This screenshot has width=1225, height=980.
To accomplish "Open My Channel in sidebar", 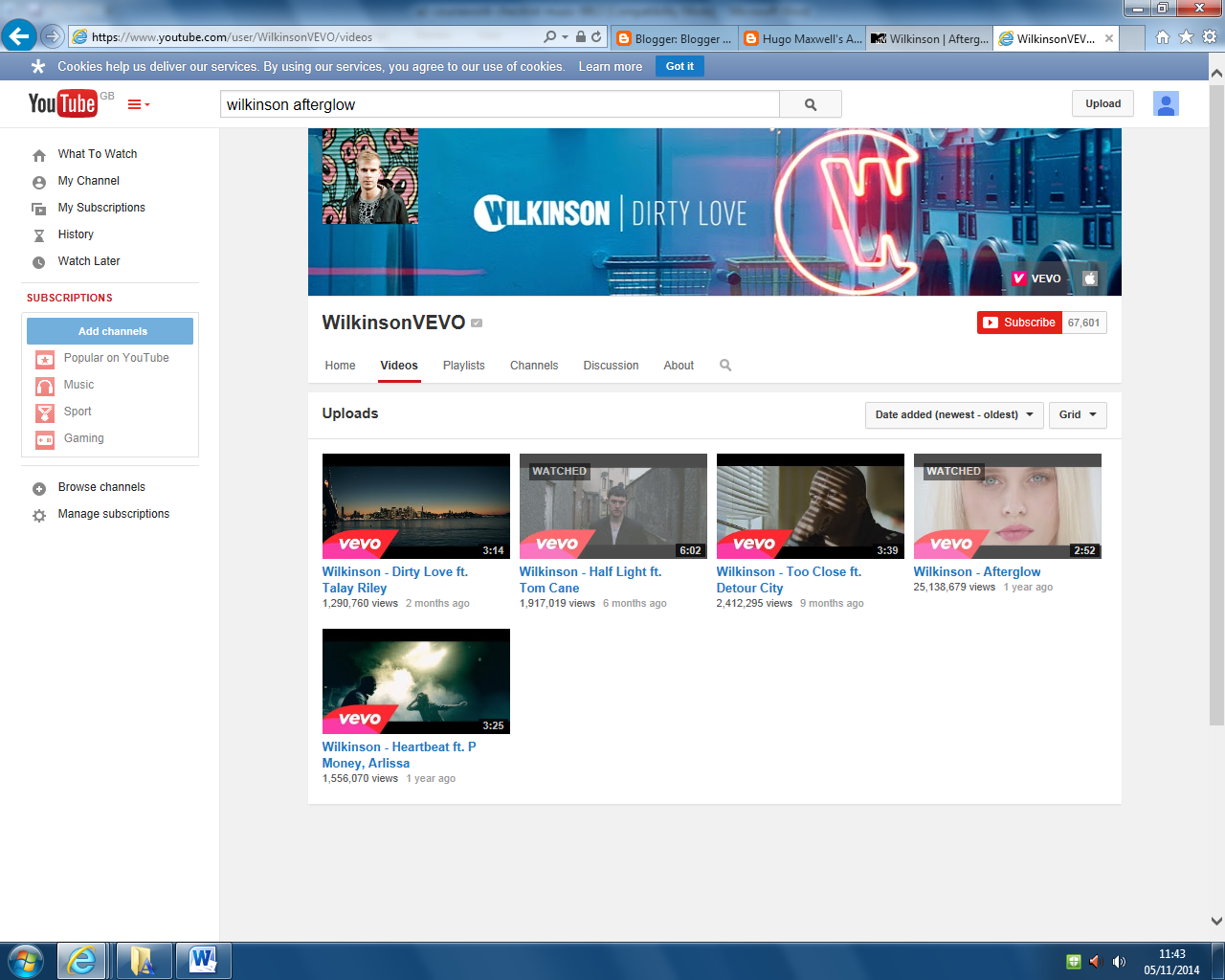I will coord(88,181).
